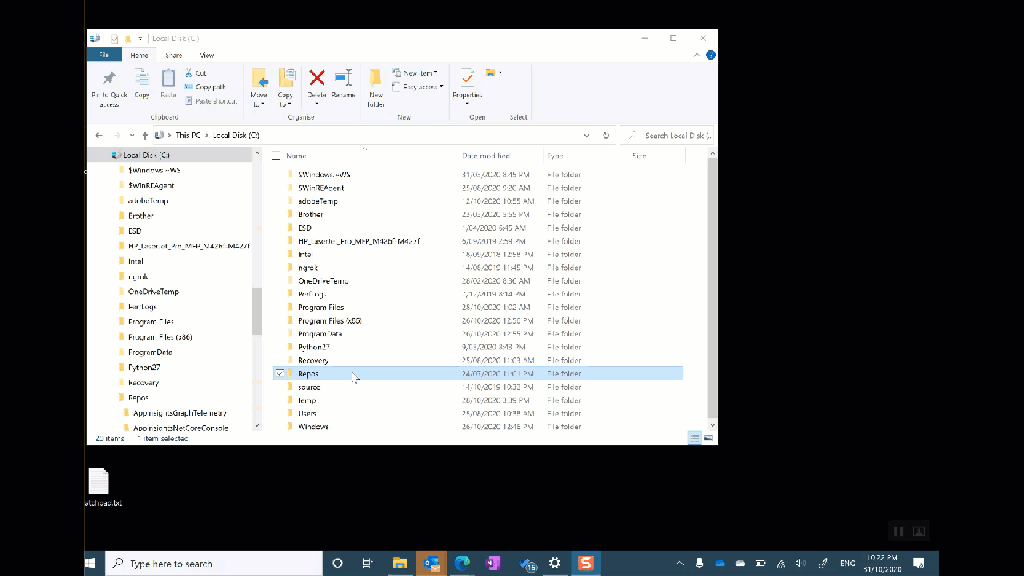Open Microsoft Edge from the taskbar
This screenshot has width=1024, height=576.
pos(462,563)
